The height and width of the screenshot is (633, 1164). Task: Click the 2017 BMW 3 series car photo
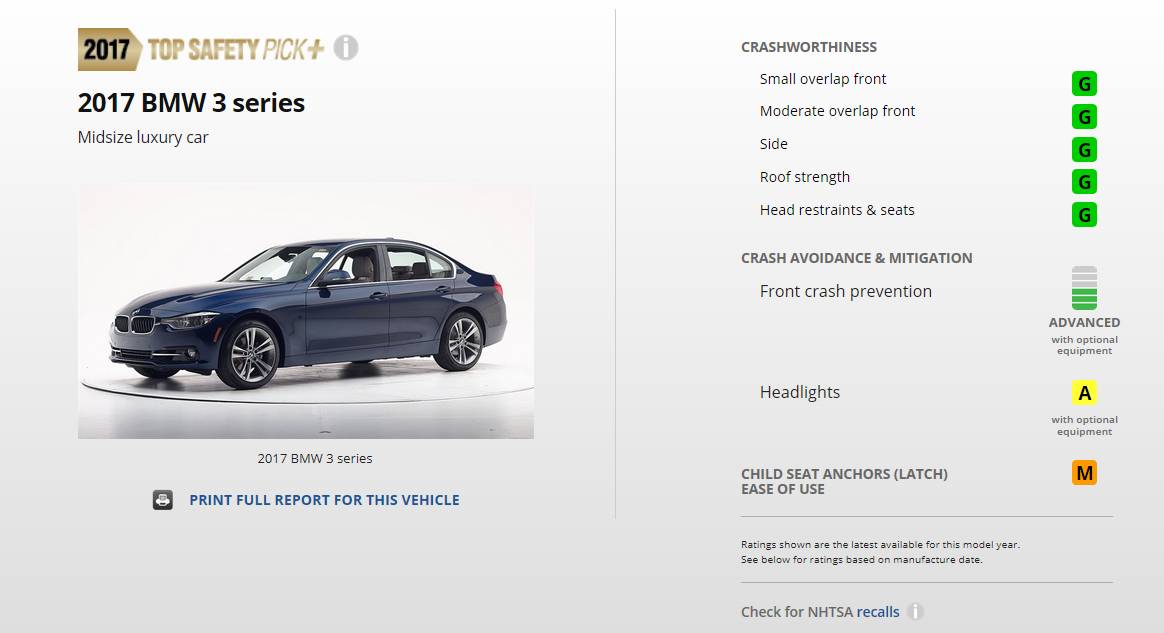[x=306, y=310]
